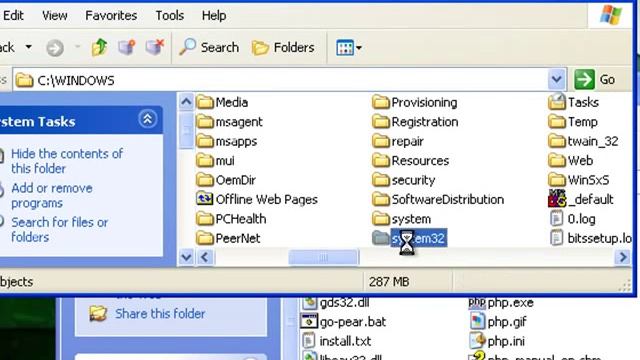Toggle the Folders pane
The height and width of the screenshot is (360, 640).
(x=283, y=48)
